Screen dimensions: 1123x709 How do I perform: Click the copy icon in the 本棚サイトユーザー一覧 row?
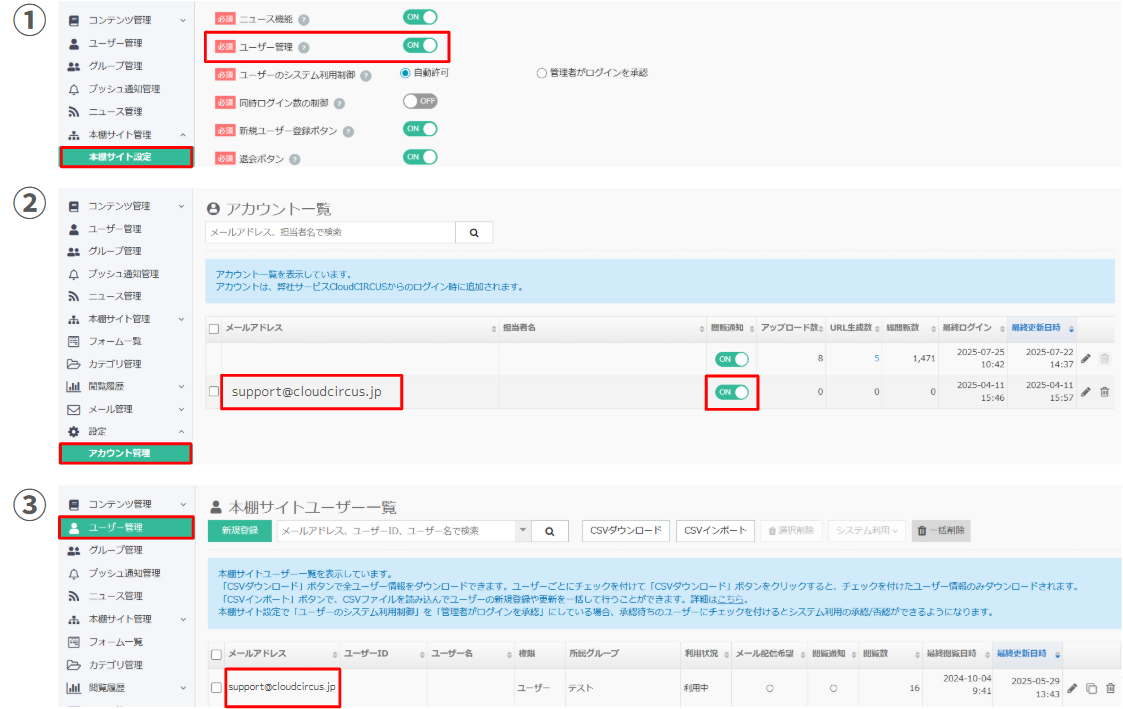coord(1092,688)
